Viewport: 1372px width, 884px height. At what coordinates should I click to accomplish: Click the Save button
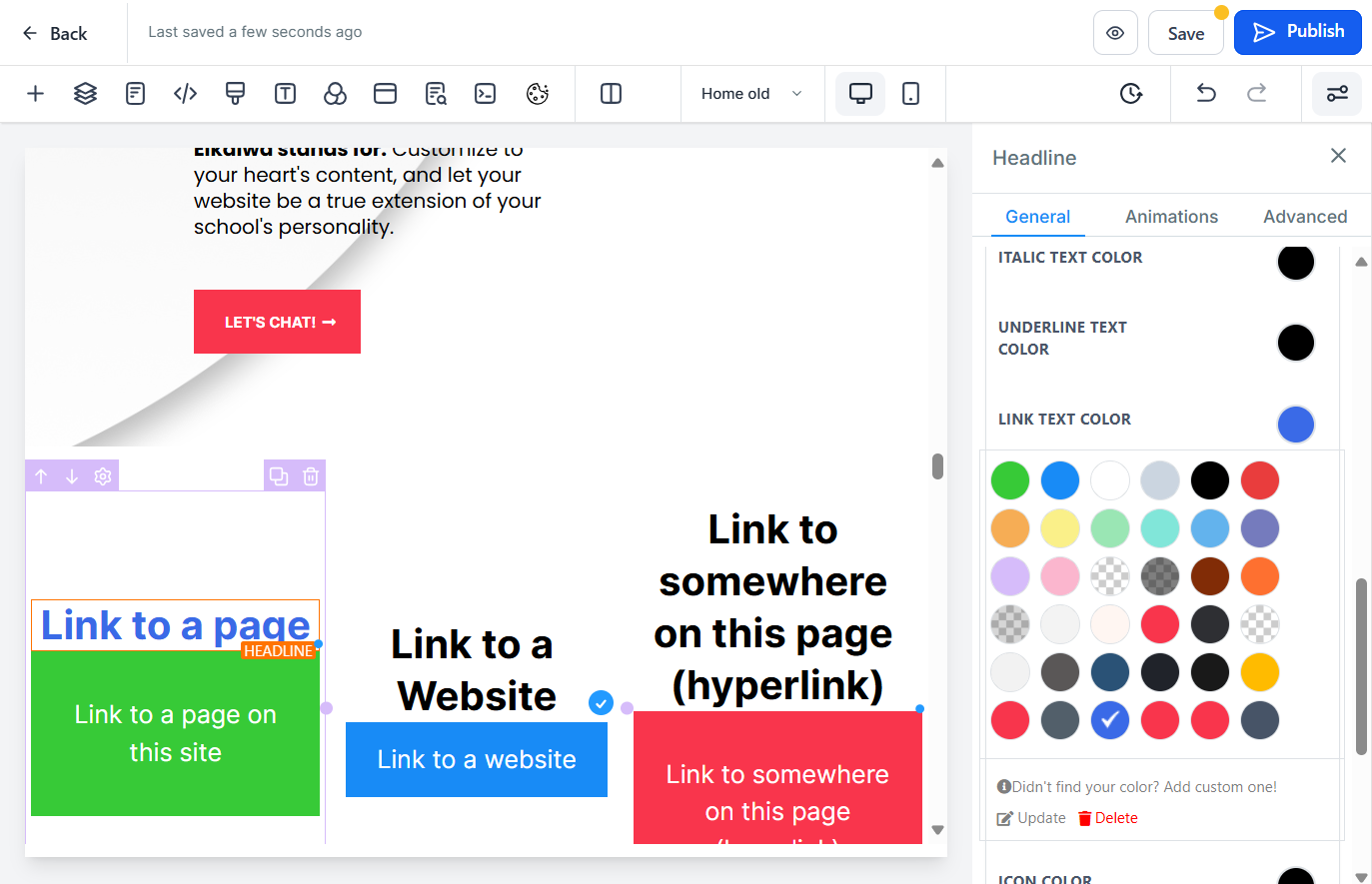[x=1186, y=33]
